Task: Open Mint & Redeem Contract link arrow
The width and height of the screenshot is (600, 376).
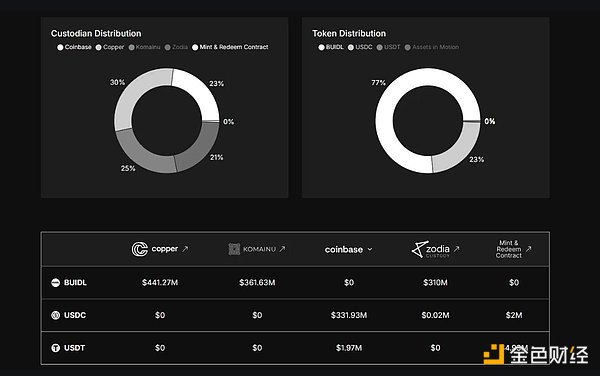Action: click(x=528, y=249)
